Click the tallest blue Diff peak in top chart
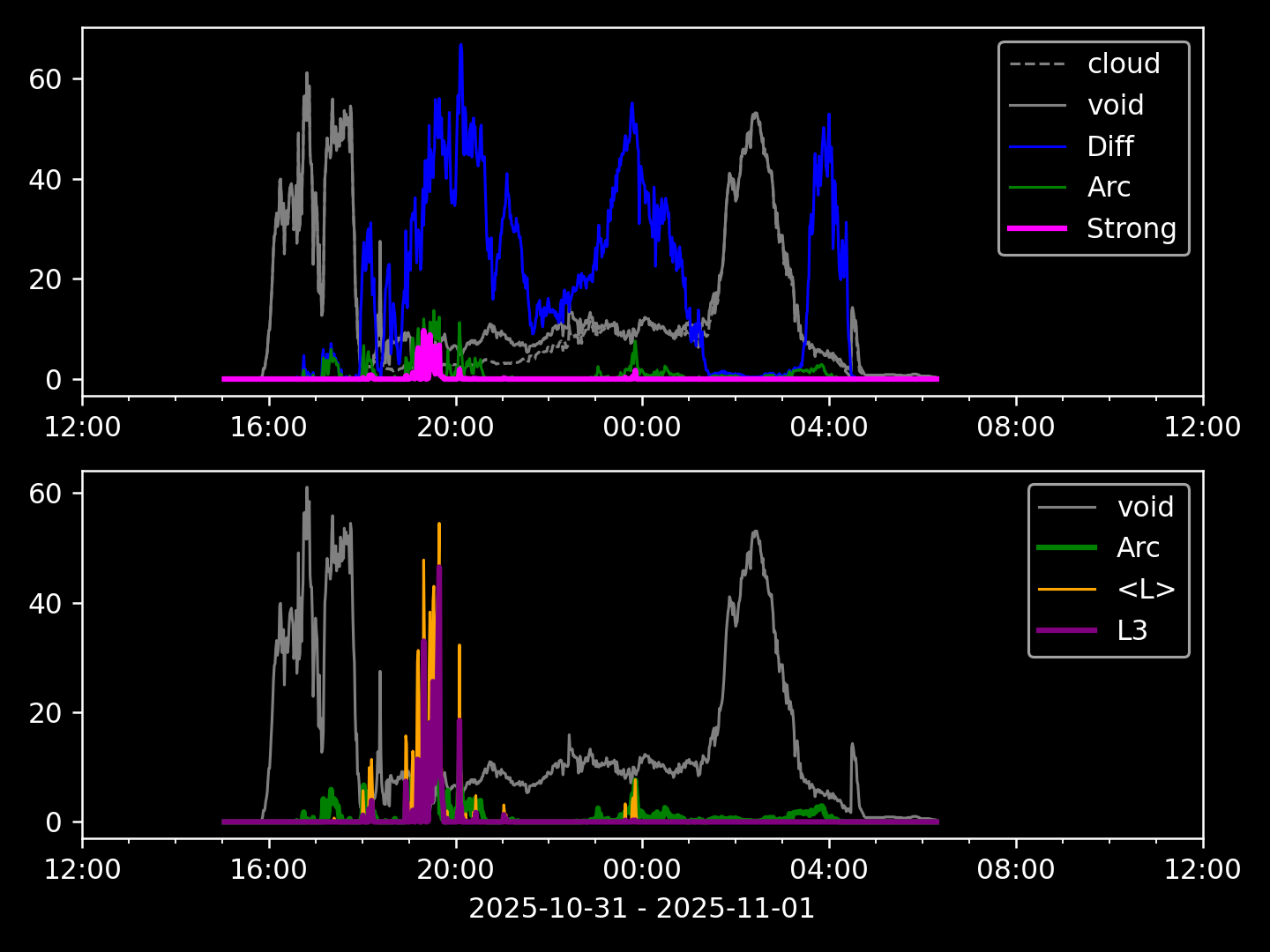Screen dimensions: 1270x952 click(460, 48)
